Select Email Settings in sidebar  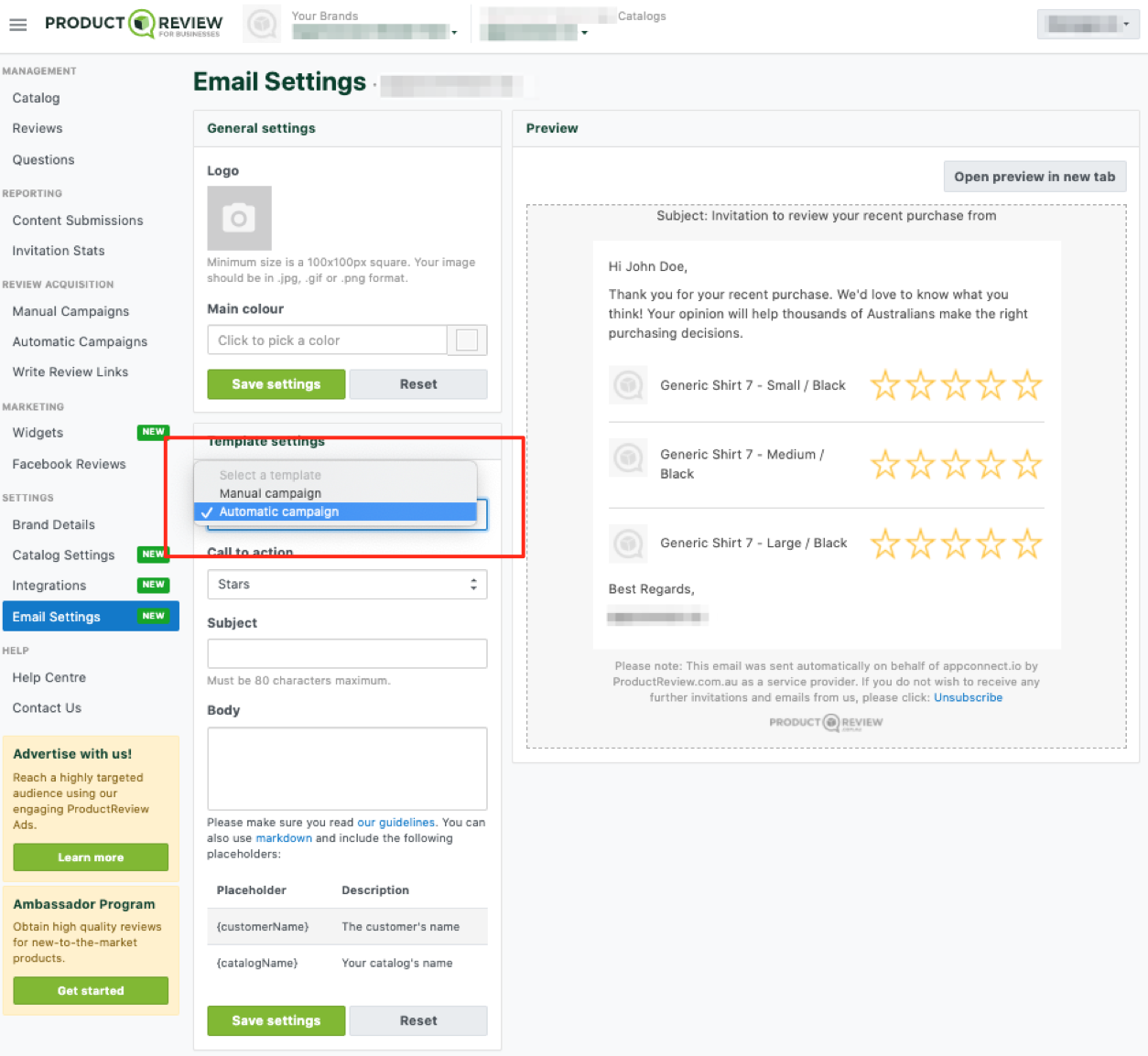[x=91, y=617]
